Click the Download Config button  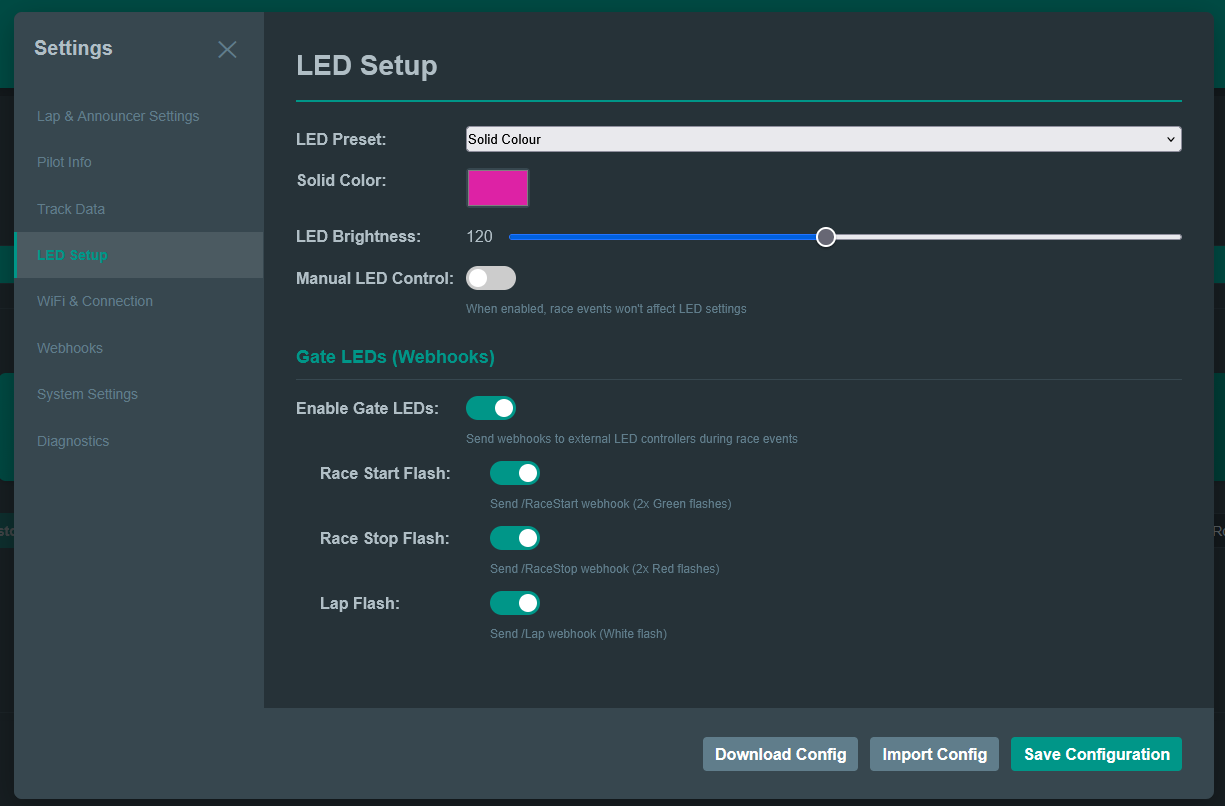[x=780, y=754]
